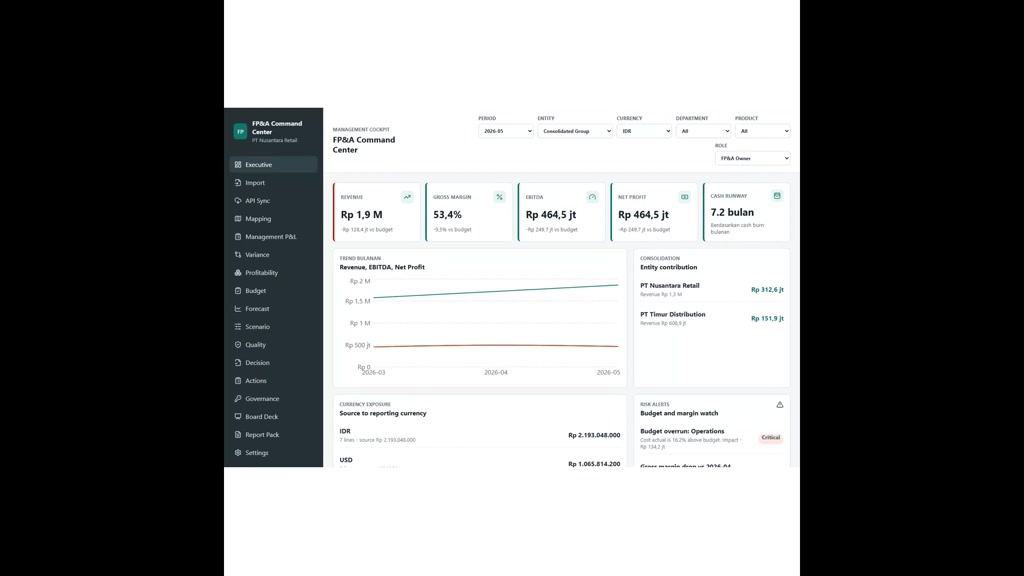Click the Rp 312,6 jt value
Screen dimensions: 1024x576
click(767, 289)
